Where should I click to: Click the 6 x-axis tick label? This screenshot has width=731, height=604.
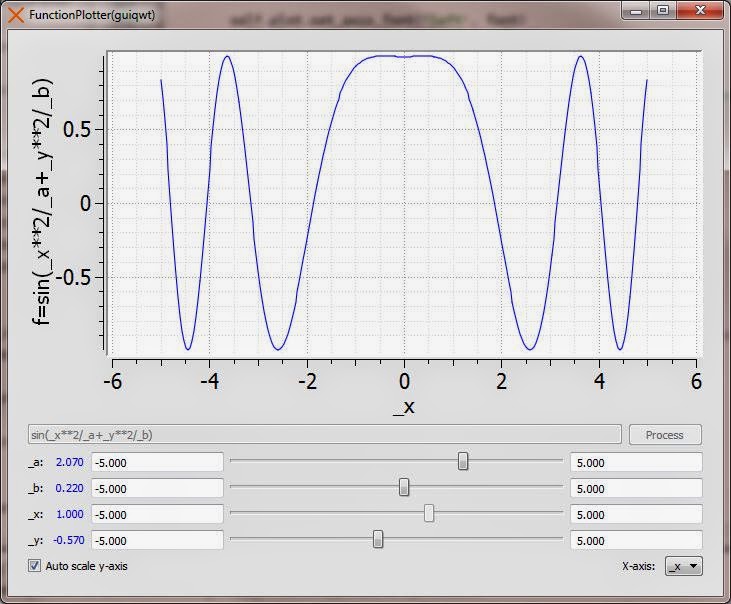tap(696, 381)
